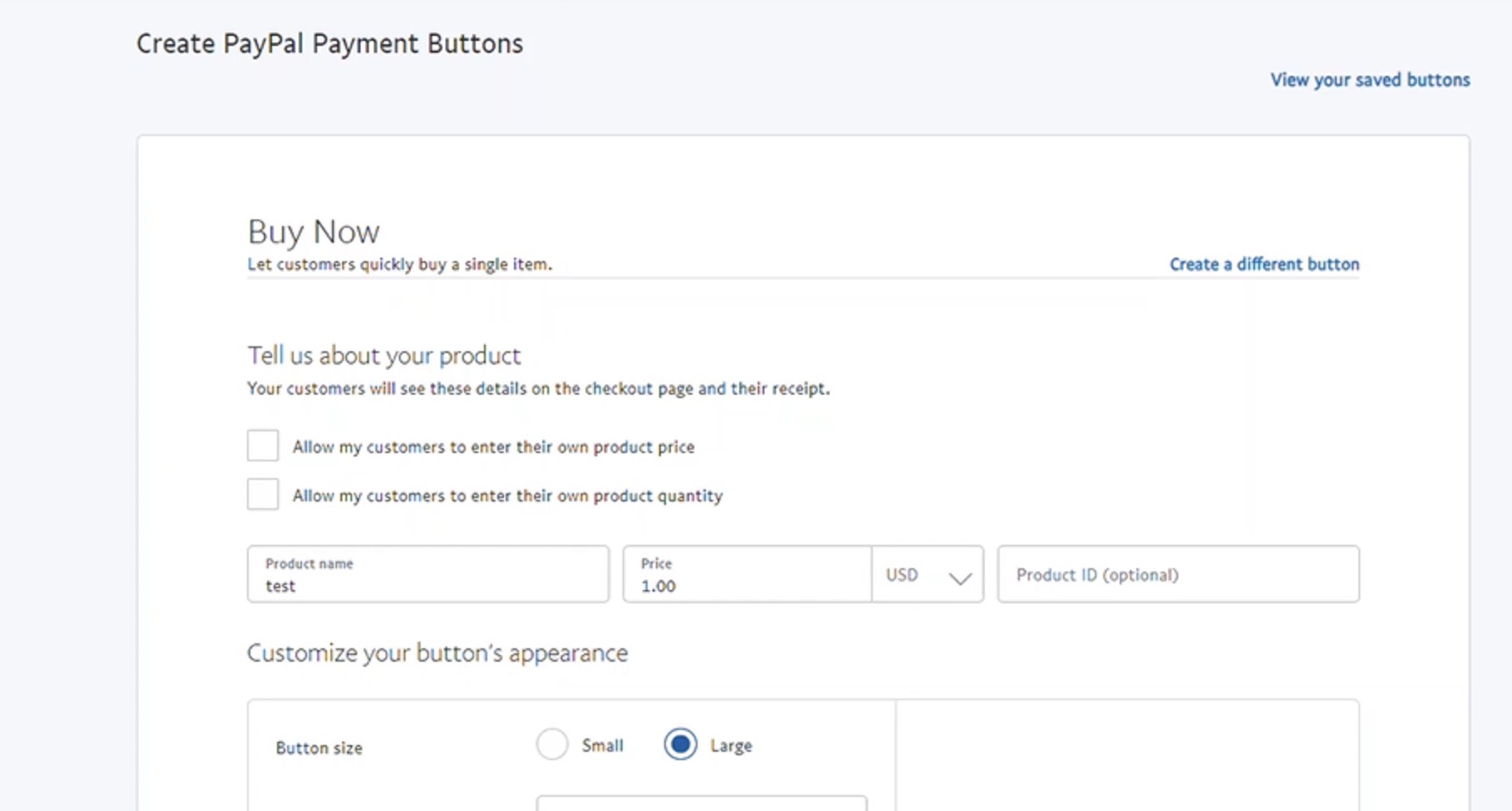Click the Button size label
The height and width of the screenshot is (811, 1512).
(x=319, y=748)
